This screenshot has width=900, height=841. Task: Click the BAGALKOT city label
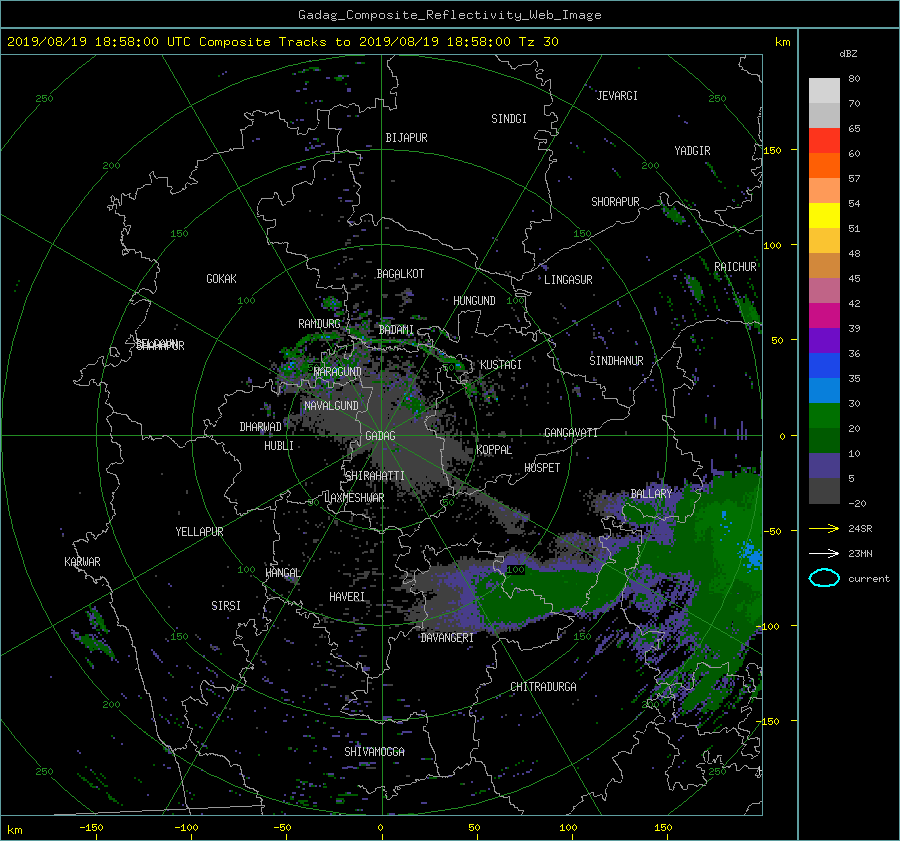(x=400, y=274)
